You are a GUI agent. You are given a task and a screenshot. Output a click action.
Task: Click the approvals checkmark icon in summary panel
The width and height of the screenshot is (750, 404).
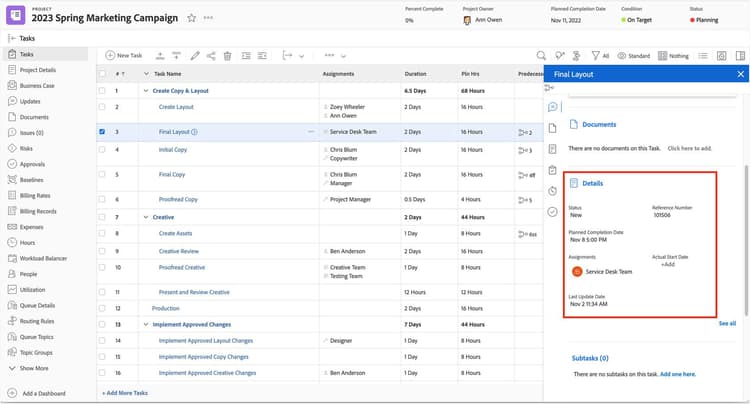(x=552, y=212)
